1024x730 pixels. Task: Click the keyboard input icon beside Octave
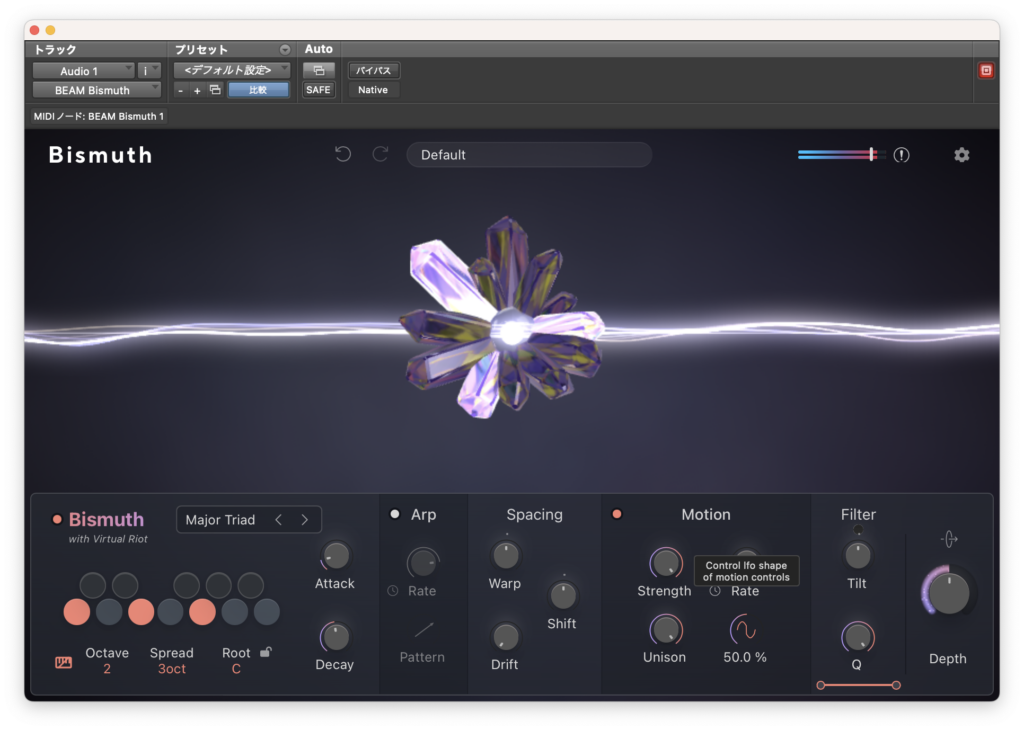tap(63, 662)
